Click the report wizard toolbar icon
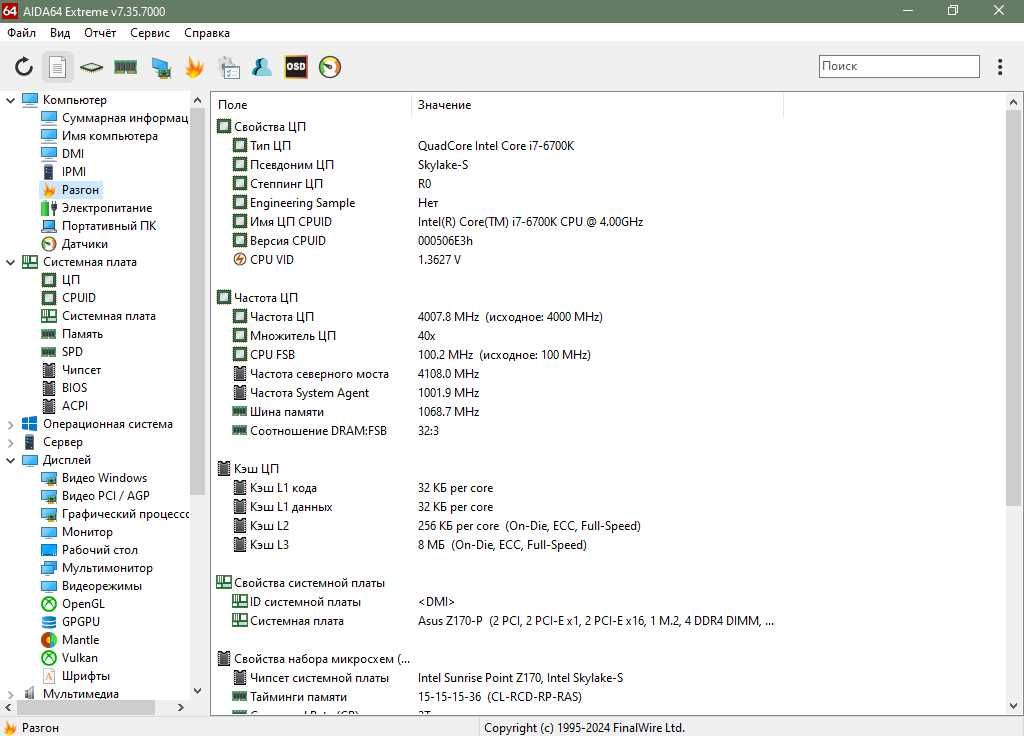The height and width of the screenshot is (736, 1024). click(229, 67)
